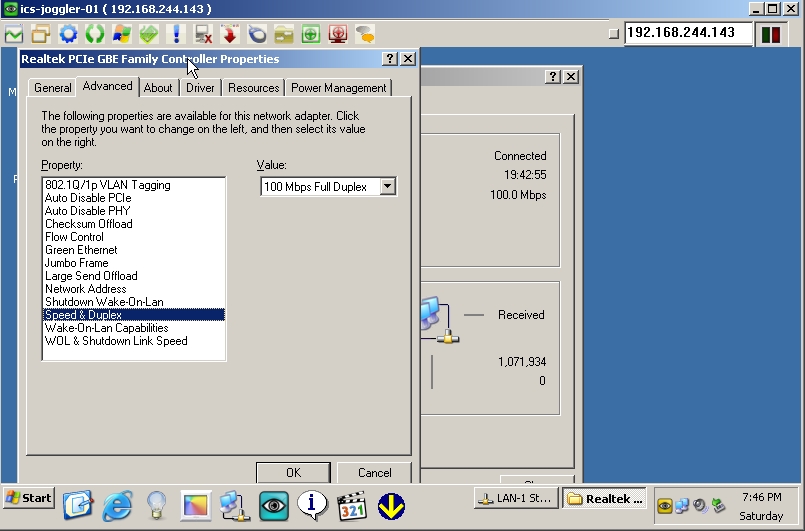Click the blue mouse toolbar icon

pyautogui.click(x=257, y=34)
